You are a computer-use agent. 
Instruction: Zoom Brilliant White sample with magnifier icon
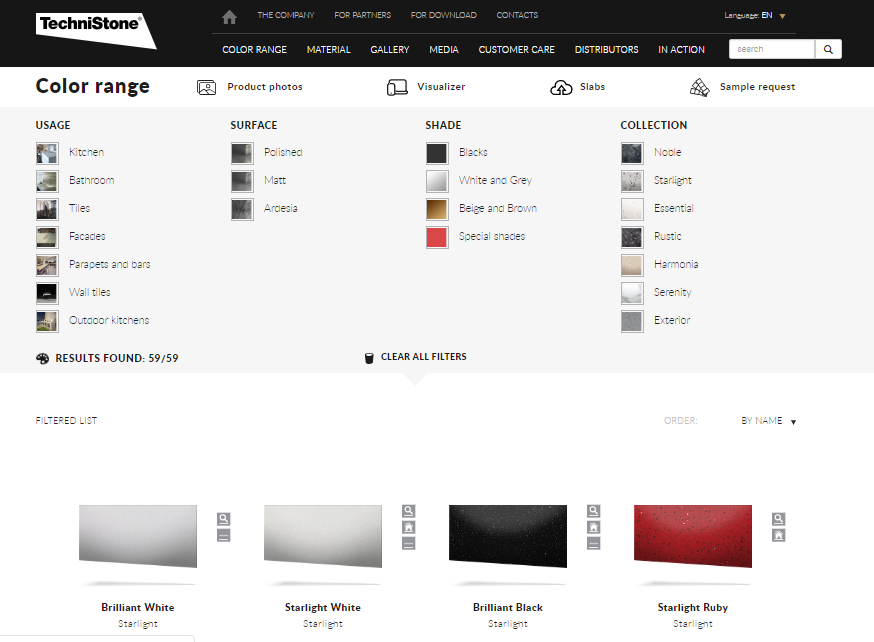224,519
